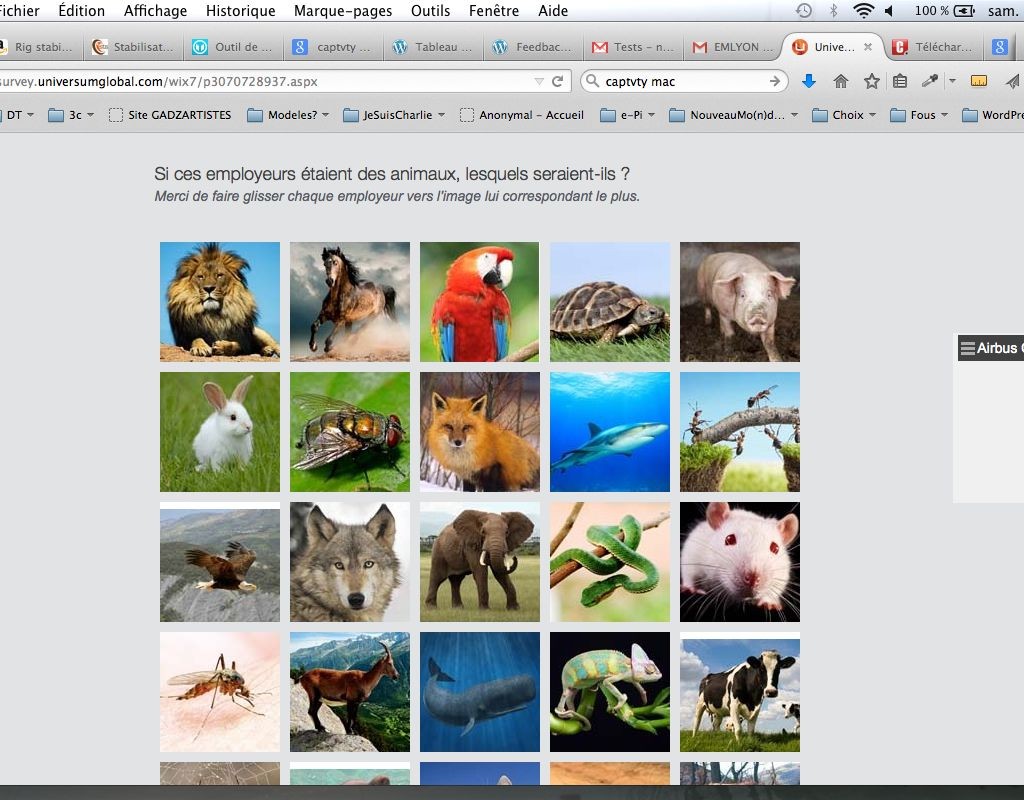Switch to the Tableau tab

[434, 47]
